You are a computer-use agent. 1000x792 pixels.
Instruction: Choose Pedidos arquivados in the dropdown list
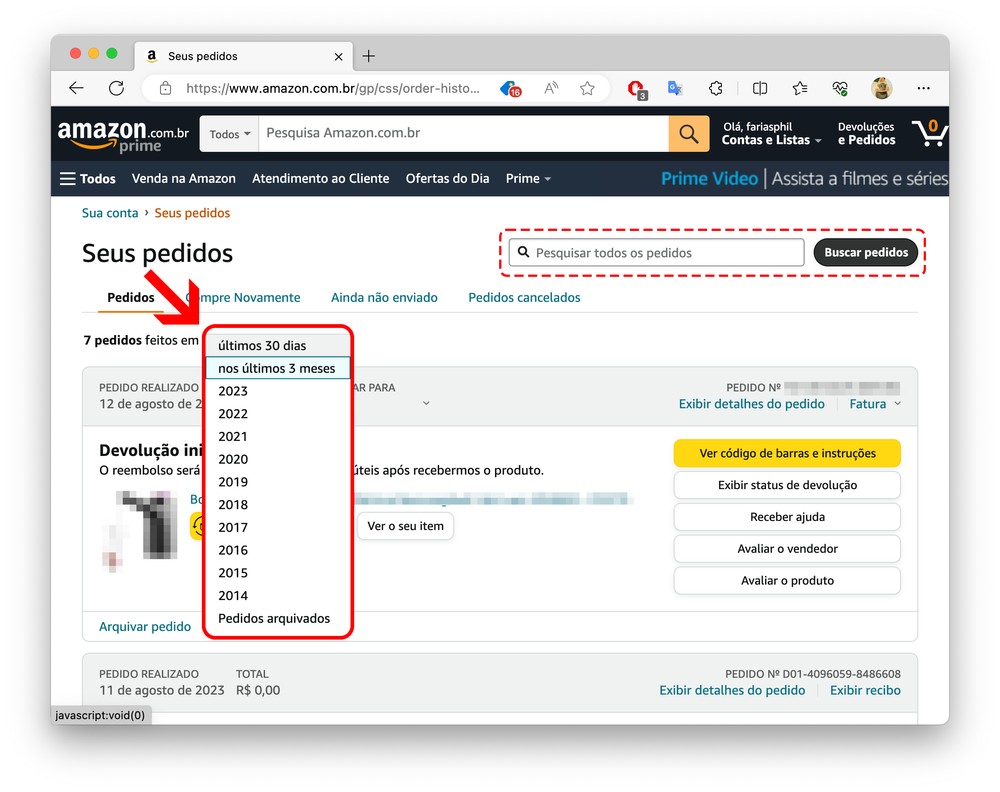[274, 618]
